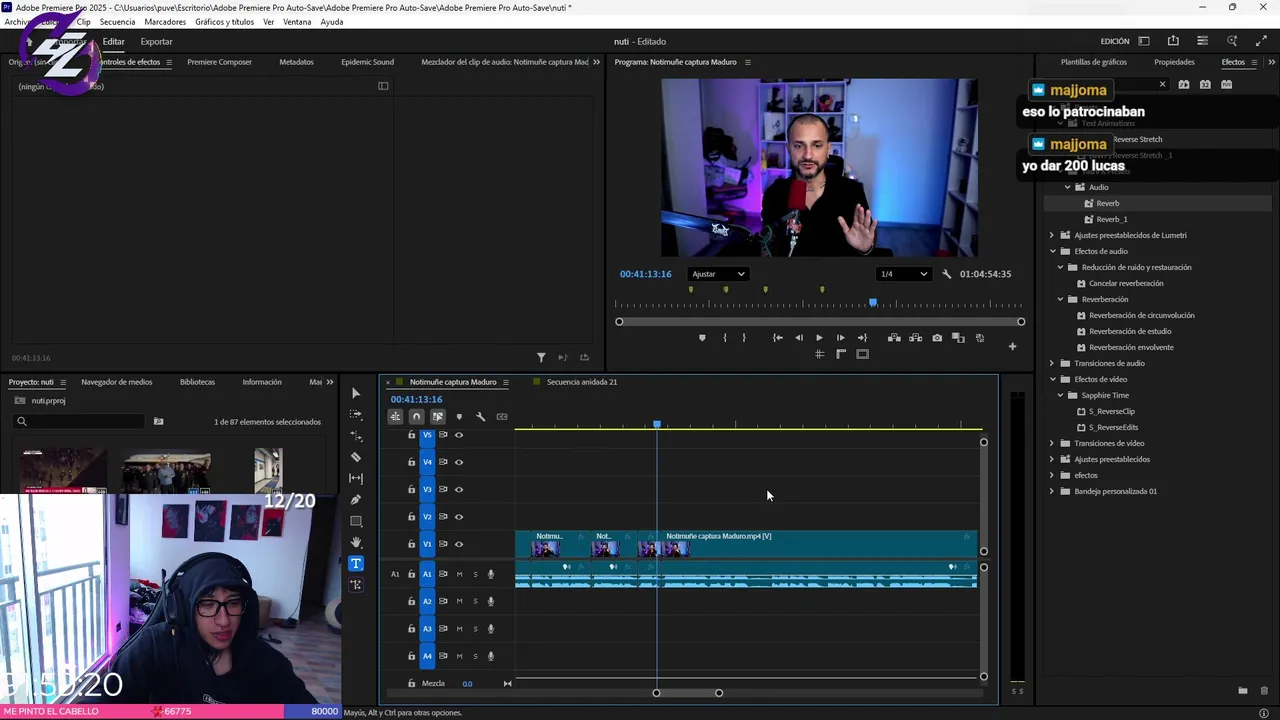Image resolution: width=1280 pixels, height=720 pixels.
Task: Add a marker in the timeline header
Action: 459,417
